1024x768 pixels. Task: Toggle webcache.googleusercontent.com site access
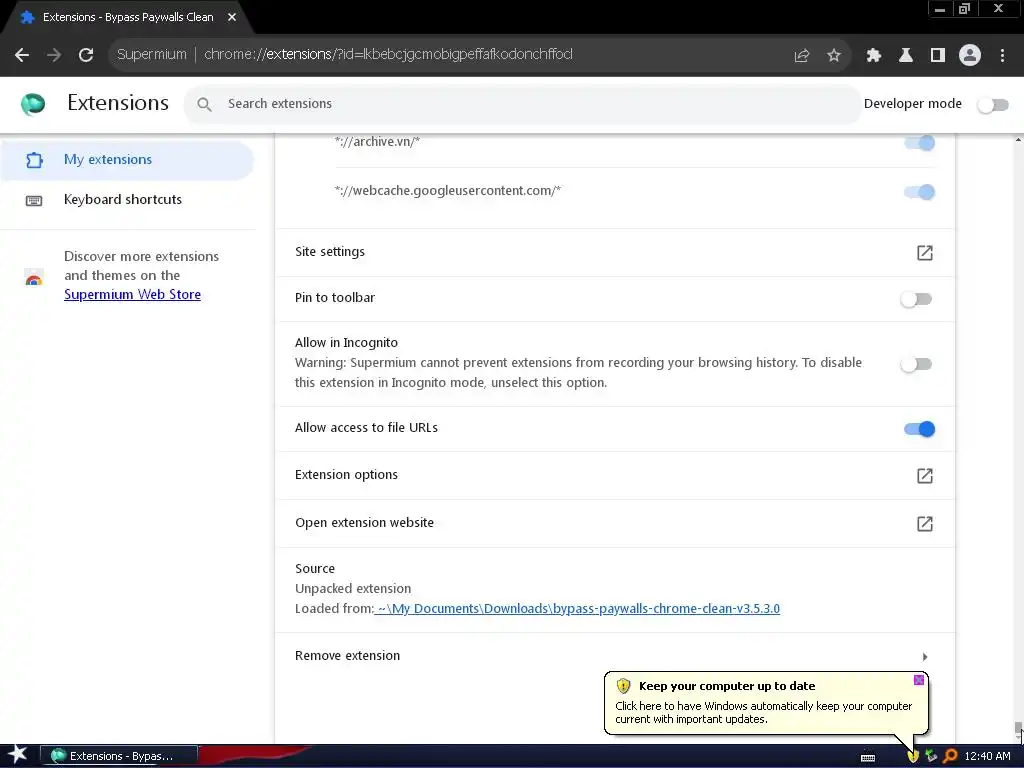tap(920, 192)
